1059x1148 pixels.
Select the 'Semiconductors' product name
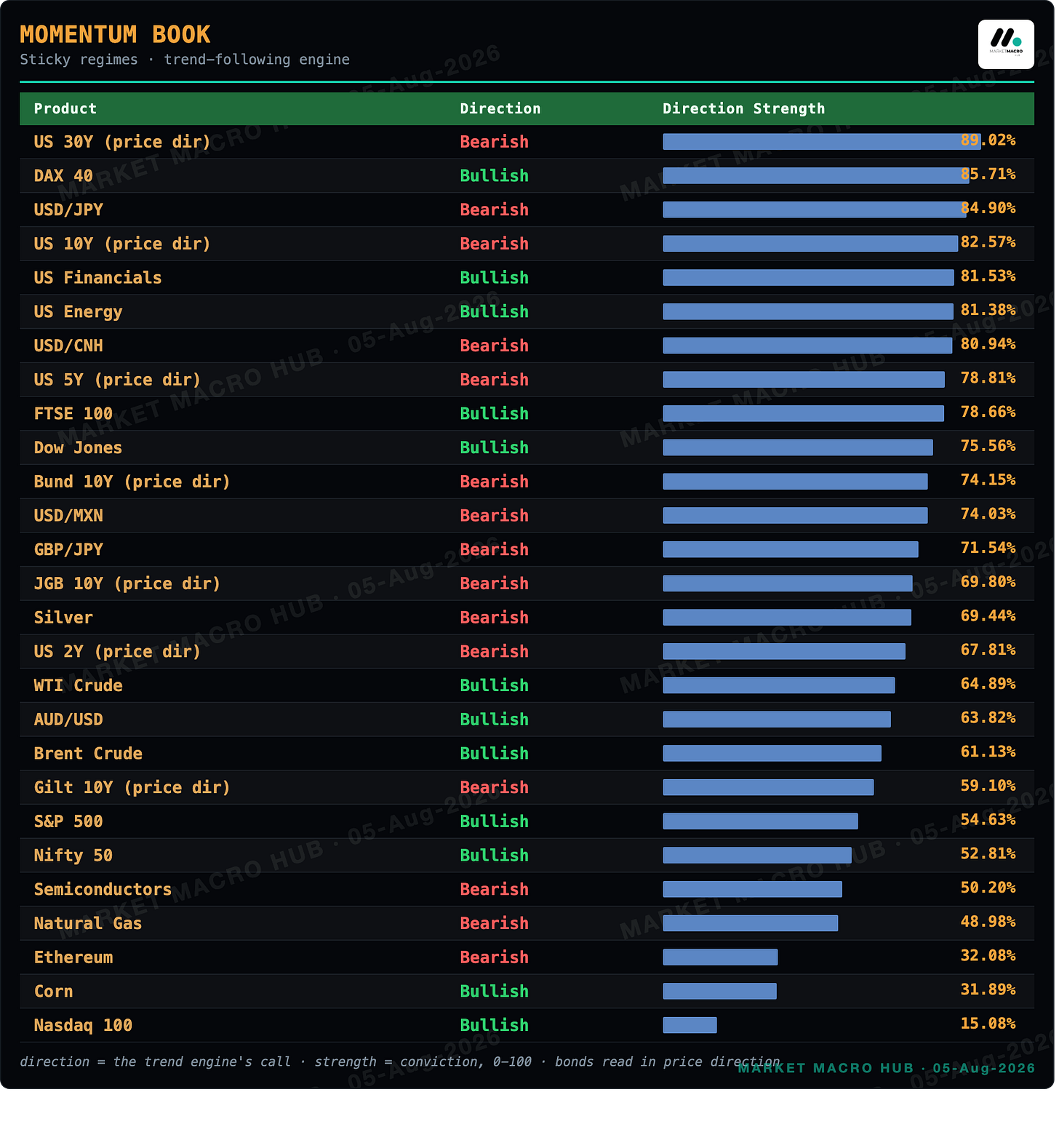pos(103,890)
